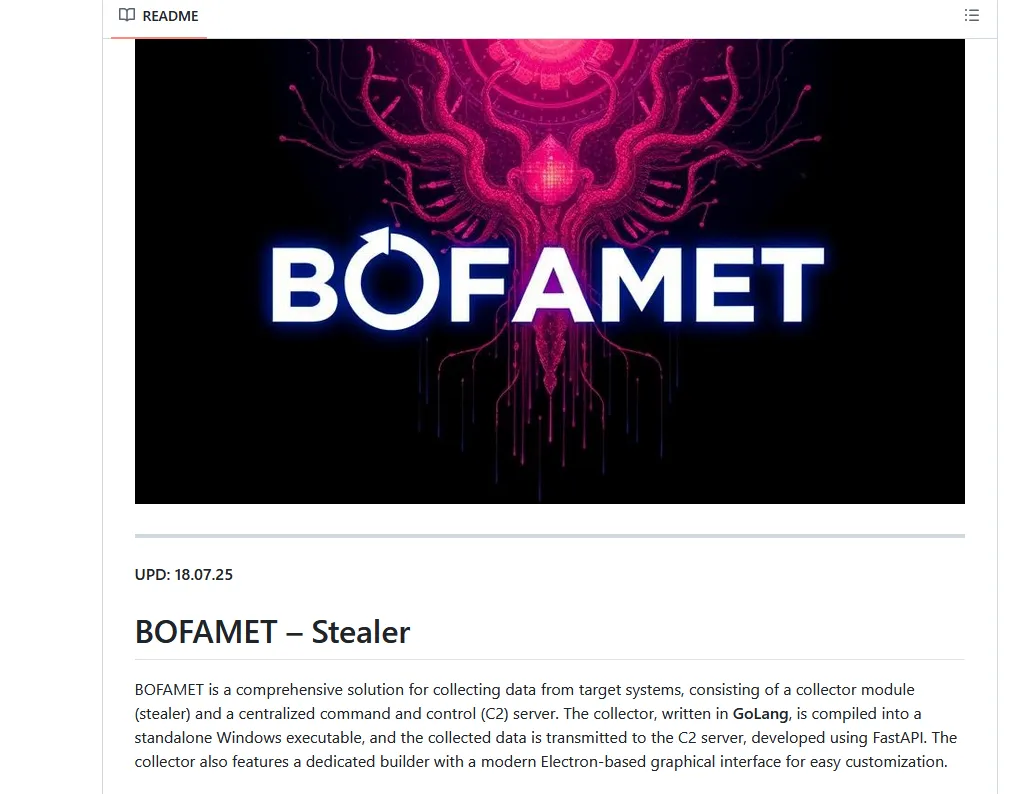Image resolution: width=1009 pixels, height=794 pixels.
Task: Open the README outline list icon
Action: point(971,15)
